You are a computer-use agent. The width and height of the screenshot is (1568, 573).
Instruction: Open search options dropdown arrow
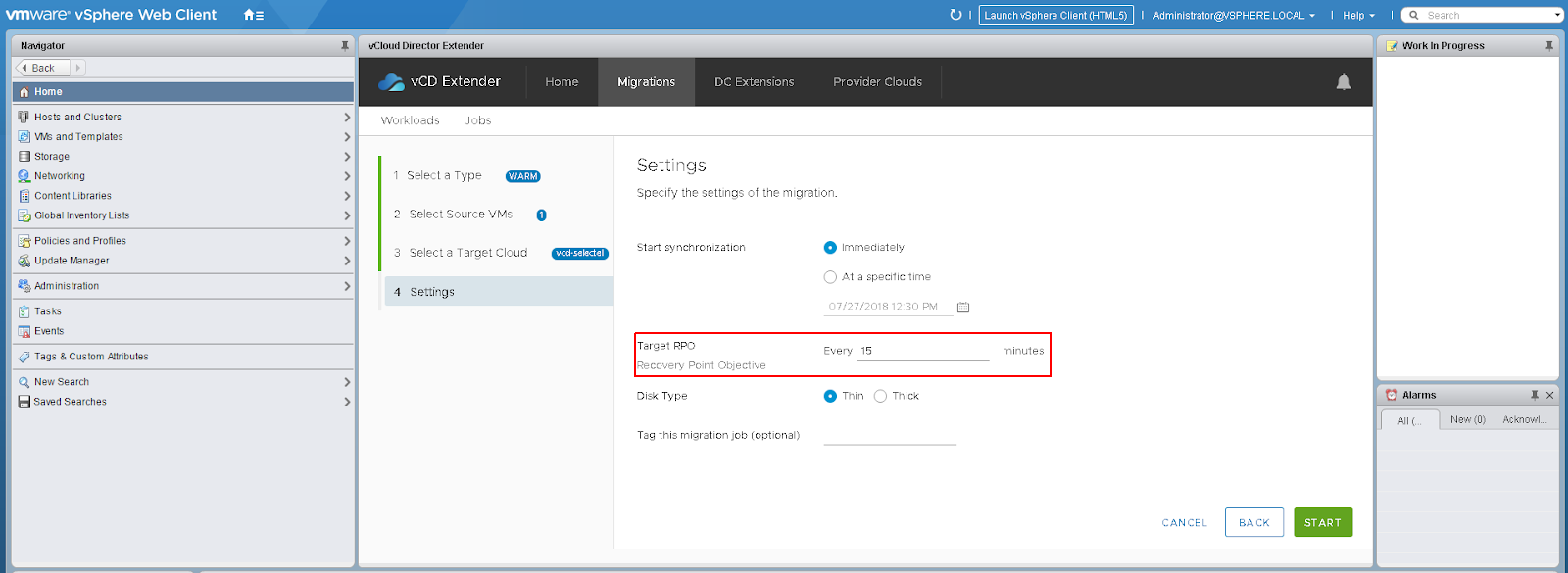click(1557, 15)
